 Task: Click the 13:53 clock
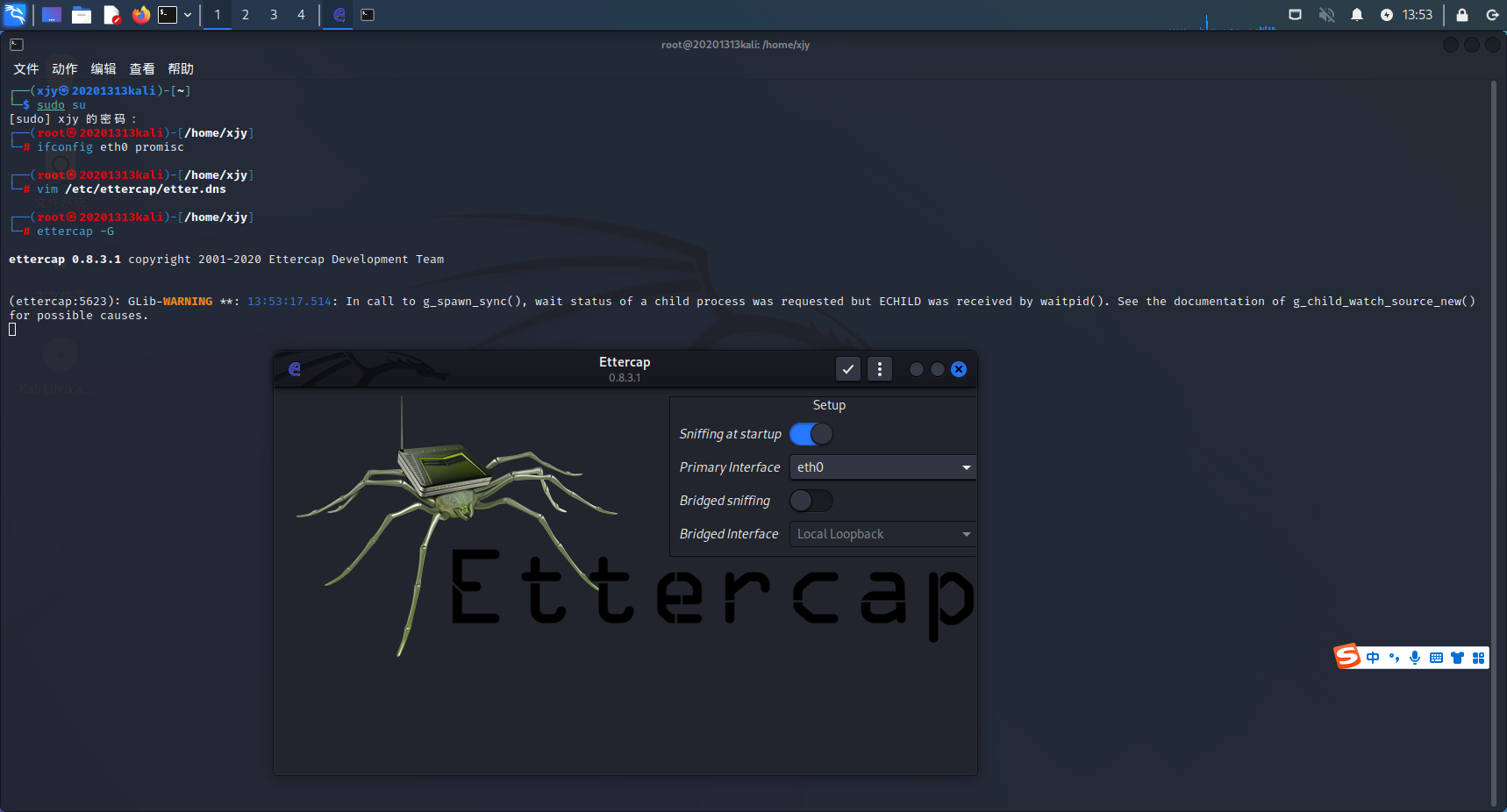click(1418, 15)
